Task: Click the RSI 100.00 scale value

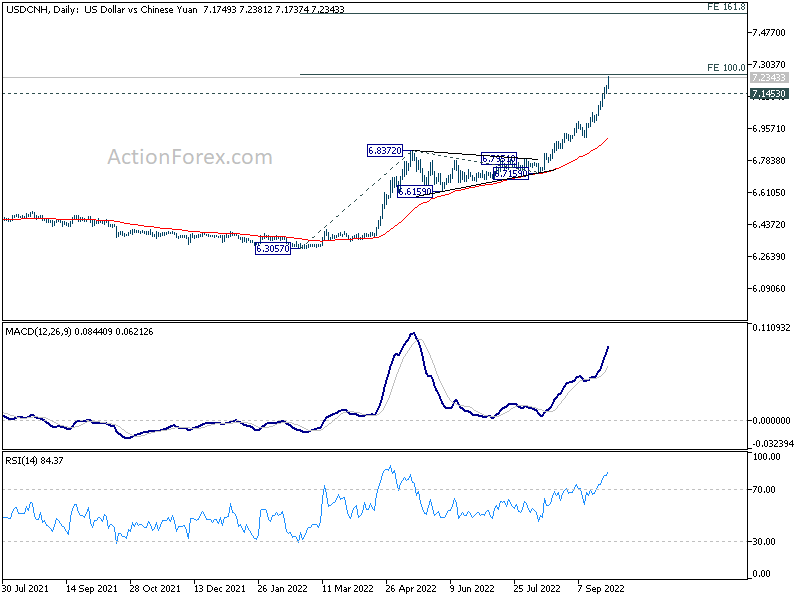Action: pos(767,457)
